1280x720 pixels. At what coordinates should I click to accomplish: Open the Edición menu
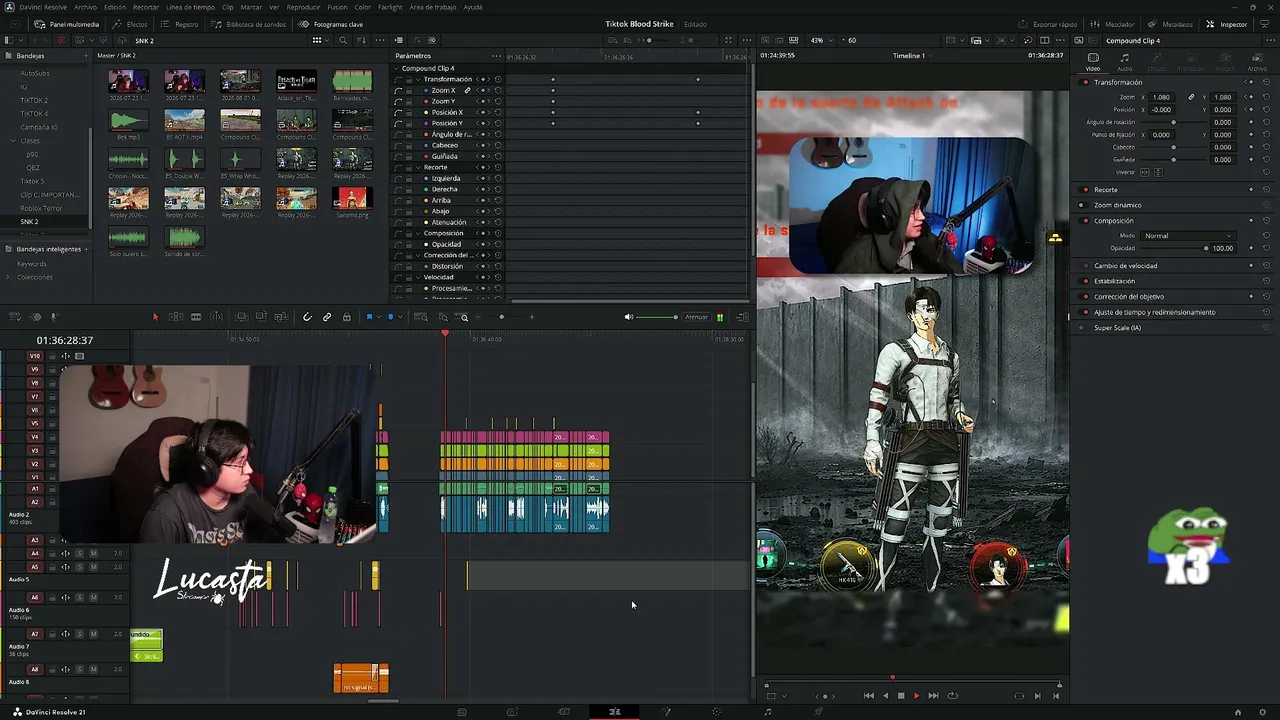(x=115, y=7)
